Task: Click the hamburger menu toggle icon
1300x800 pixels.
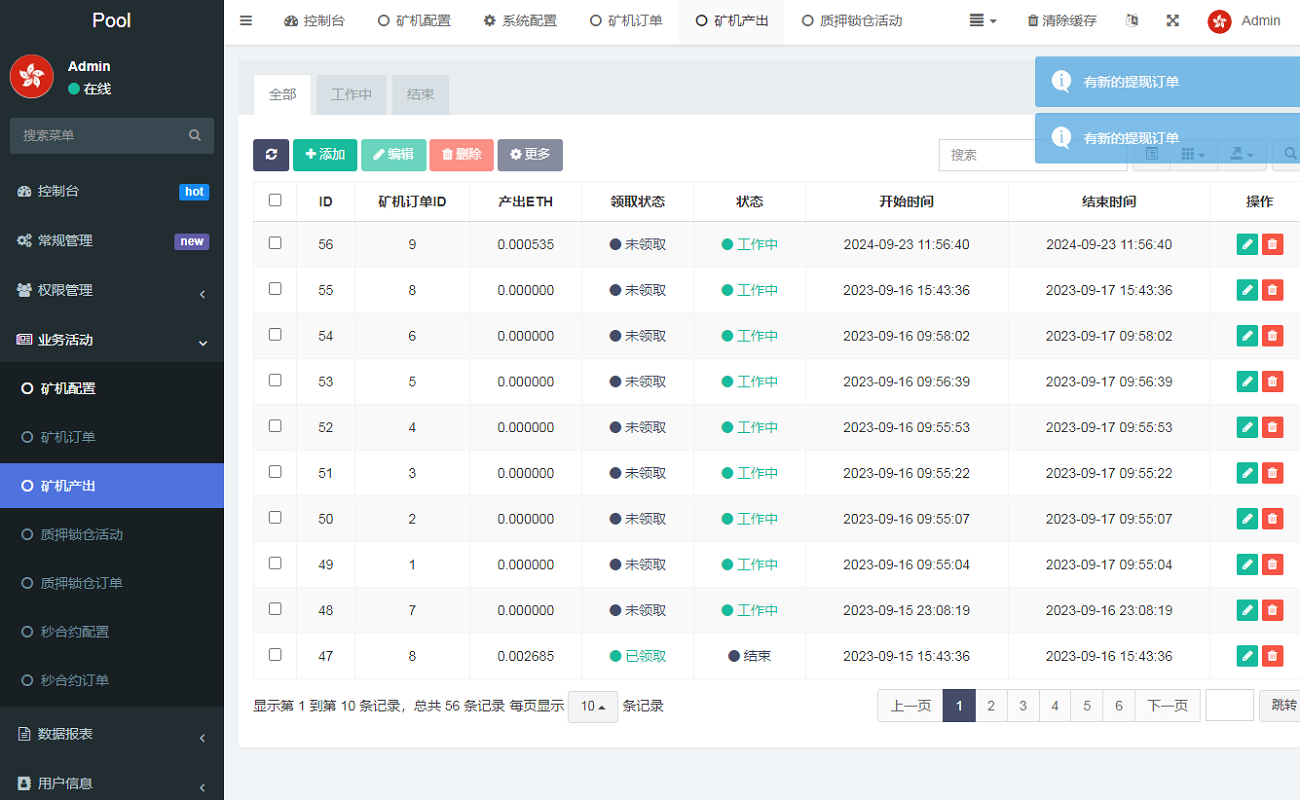Action: coord(246,21)
